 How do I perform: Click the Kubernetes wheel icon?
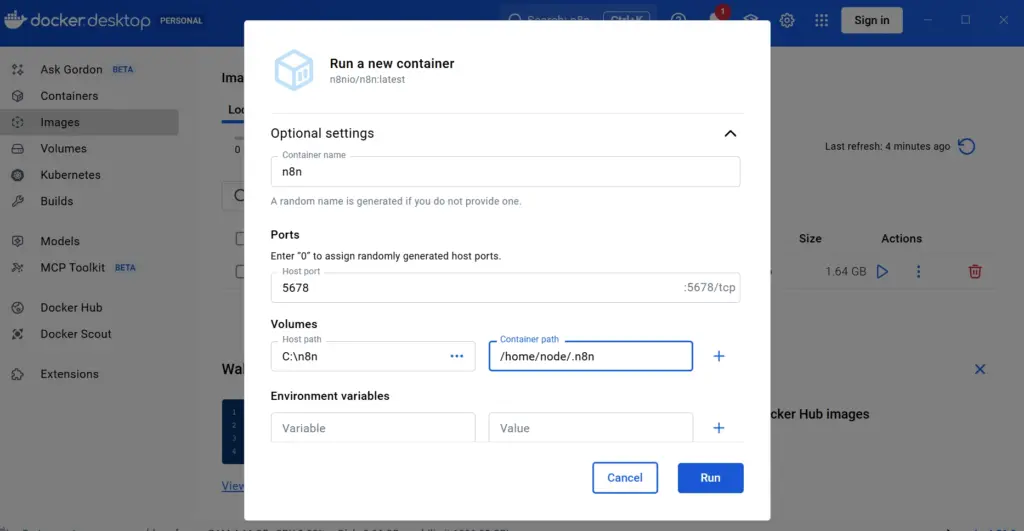[18, 175]
